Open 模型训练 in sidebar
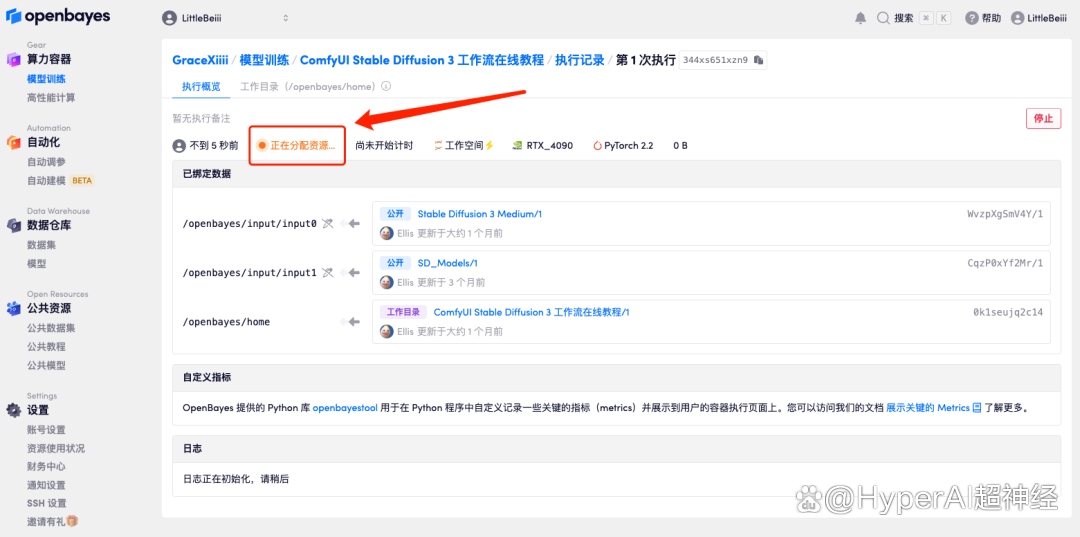1080x537 pixels. [x=47, y=79]
